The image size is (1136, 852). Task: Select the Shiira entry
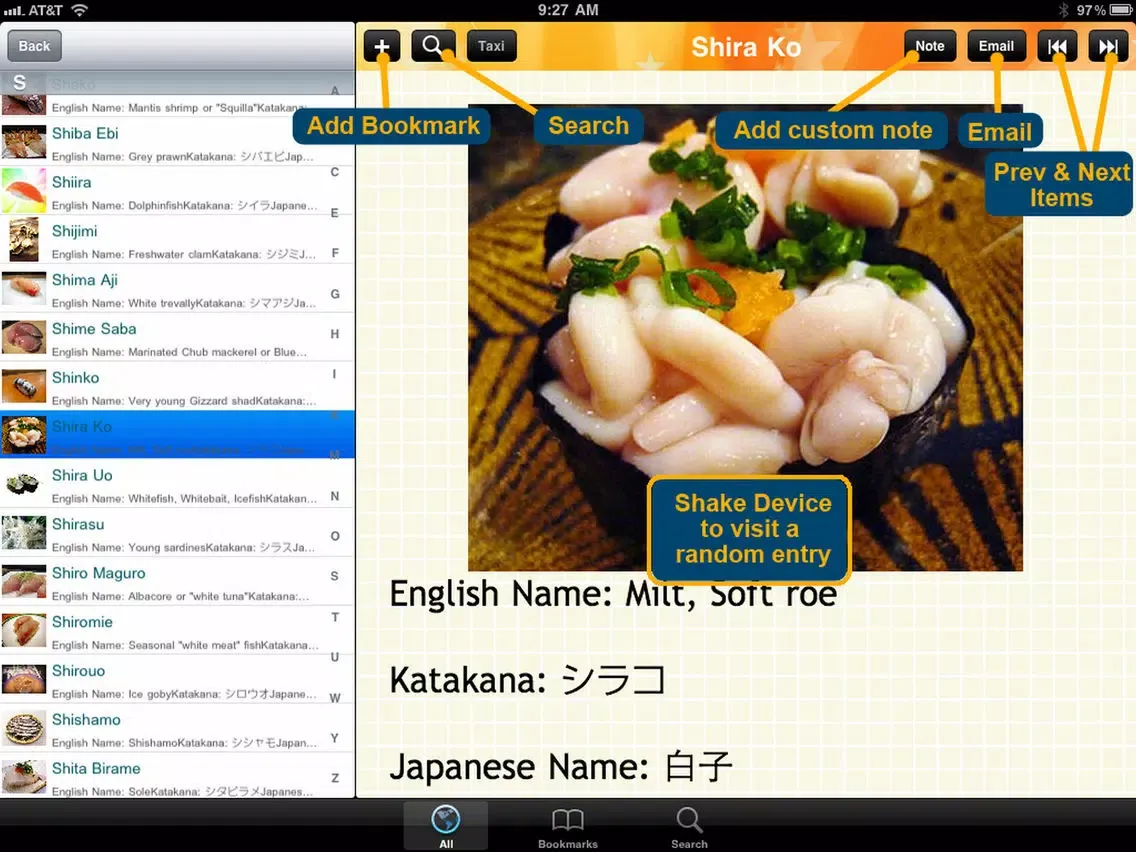(178, 191)
